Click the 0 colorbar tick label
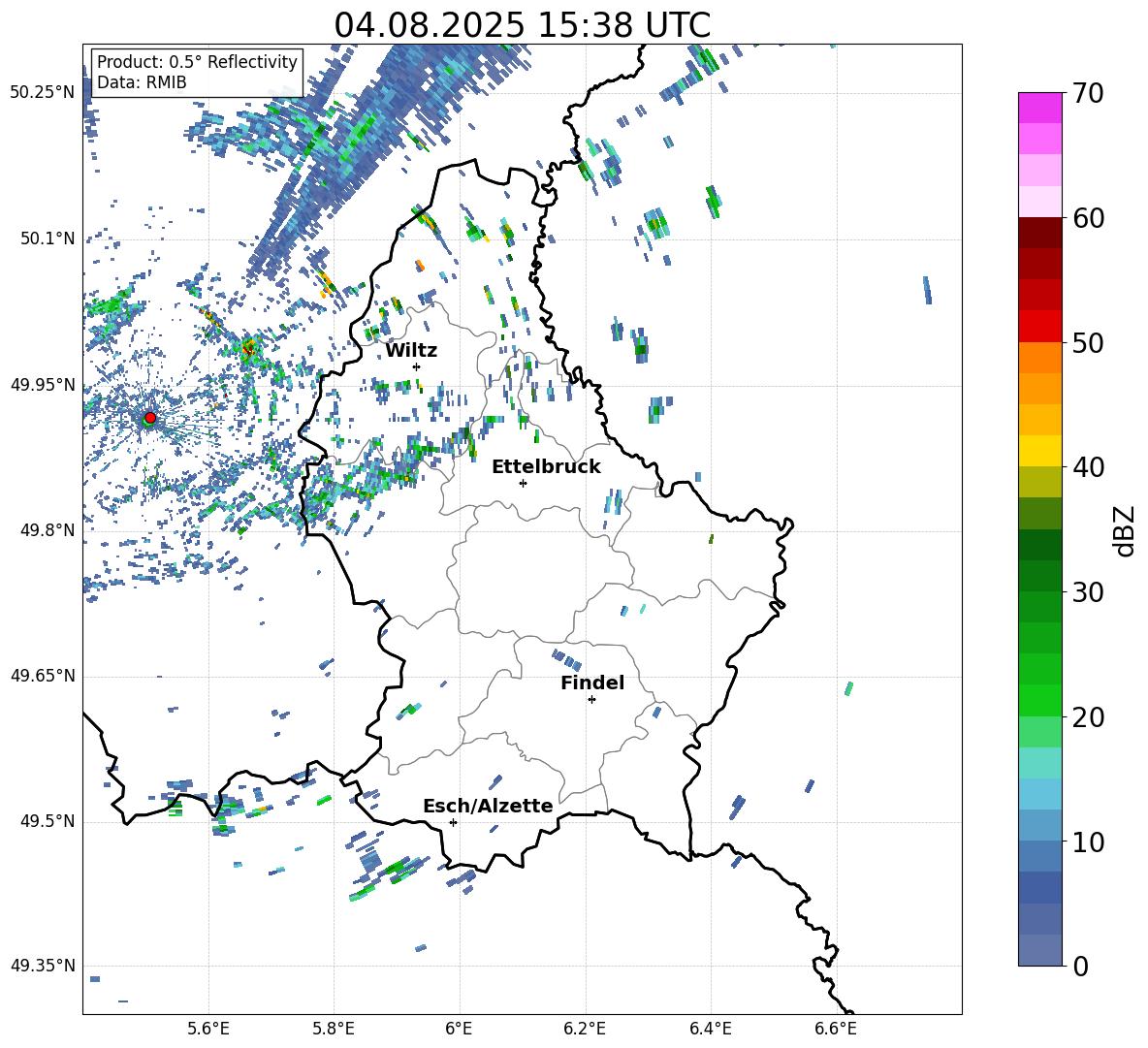The image size is (1148, 1048). (x=1080, y=966)
